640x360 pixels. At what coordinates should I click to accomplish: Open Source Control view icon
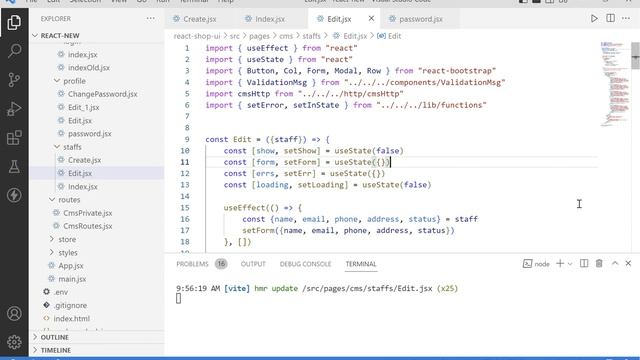click(x=14, y=80)
